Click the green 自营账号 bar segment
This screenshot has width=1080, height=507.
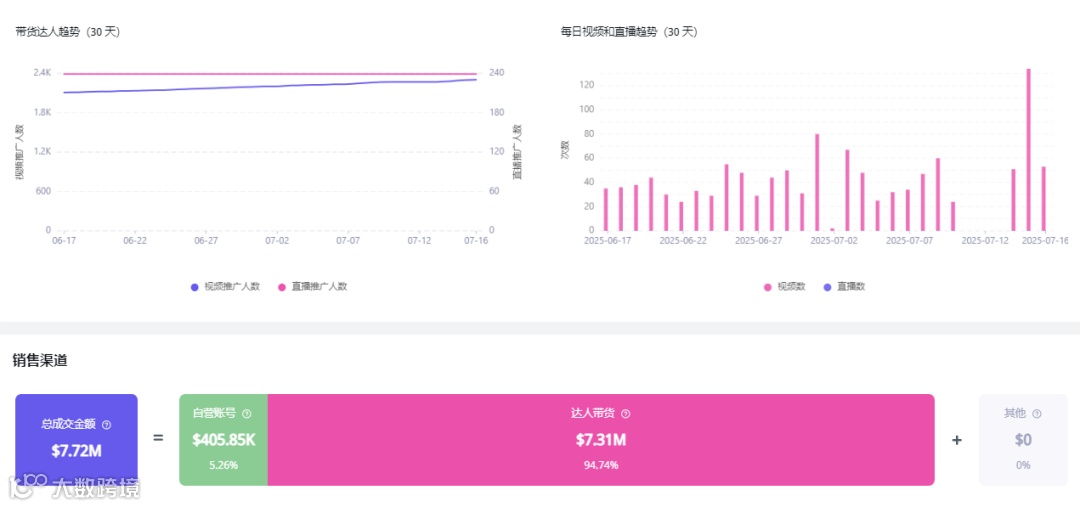point(223,439)
